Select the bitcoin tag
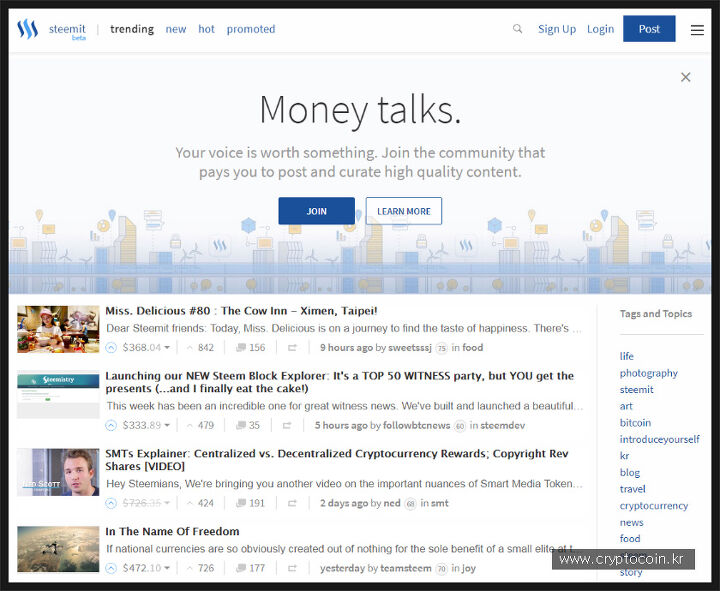This screenshot has width=720, height=591. click(x=635, y=423)
